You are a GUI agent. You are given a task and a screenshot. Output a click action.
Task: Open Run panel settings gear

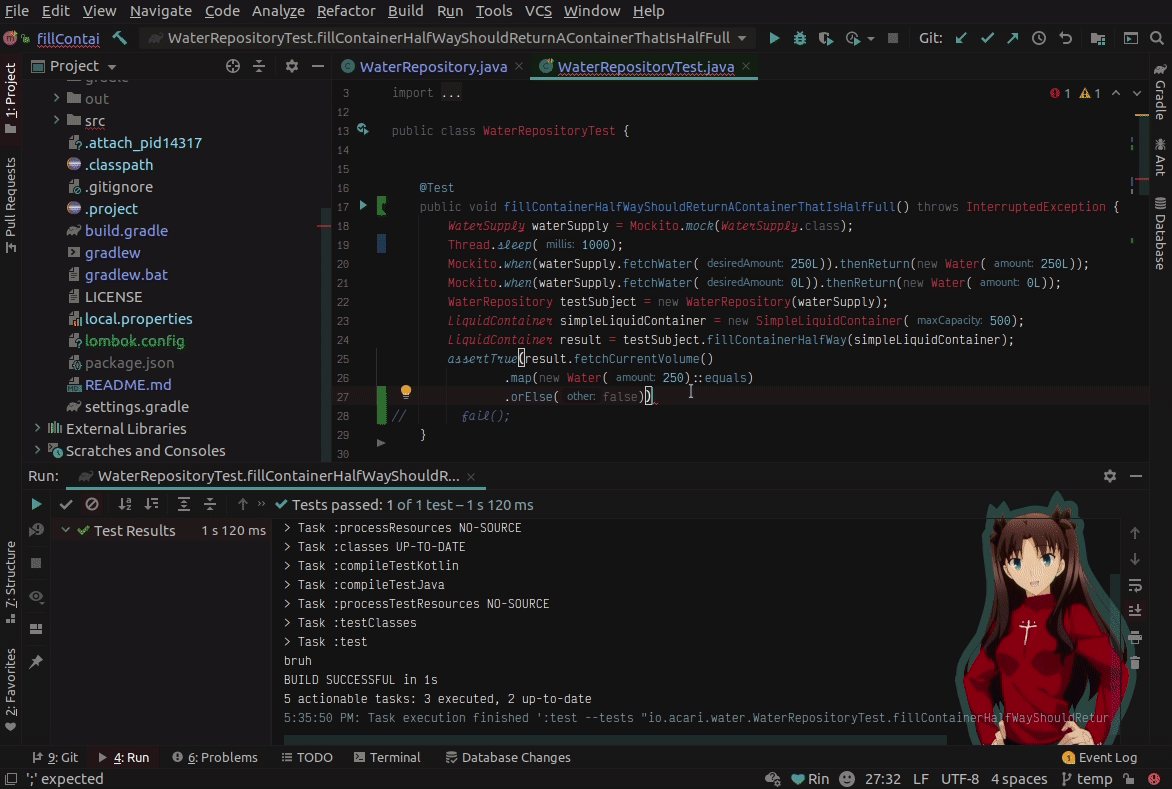pyautogui.click(x=1110, y=476)
